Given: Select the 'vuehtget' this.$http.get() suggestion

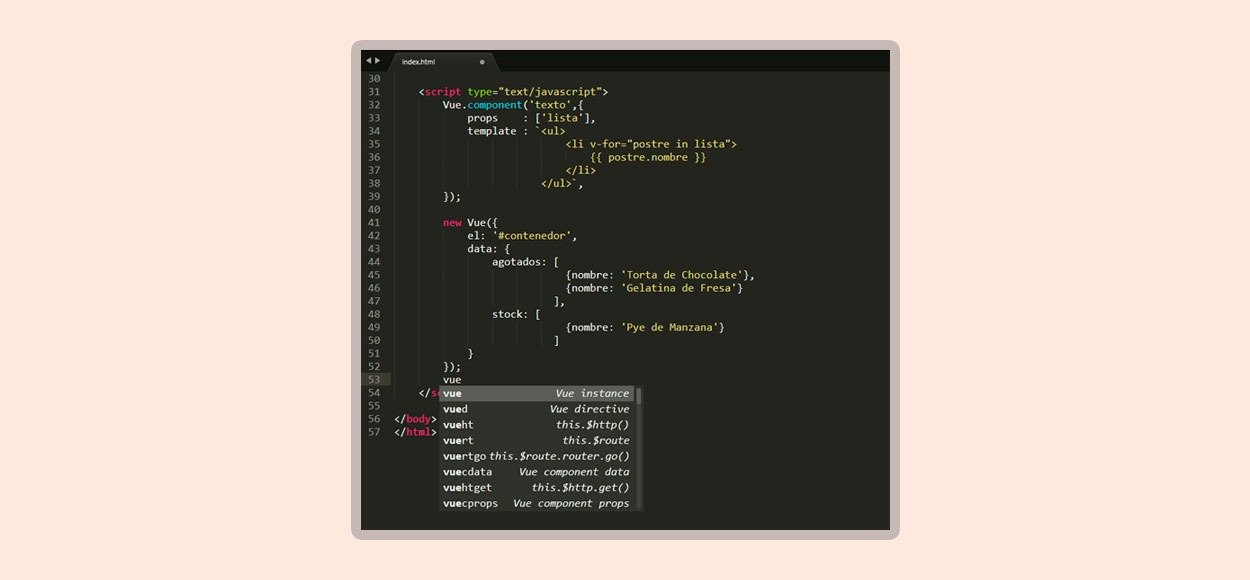Looking at the screenshot, I should 537,488.
